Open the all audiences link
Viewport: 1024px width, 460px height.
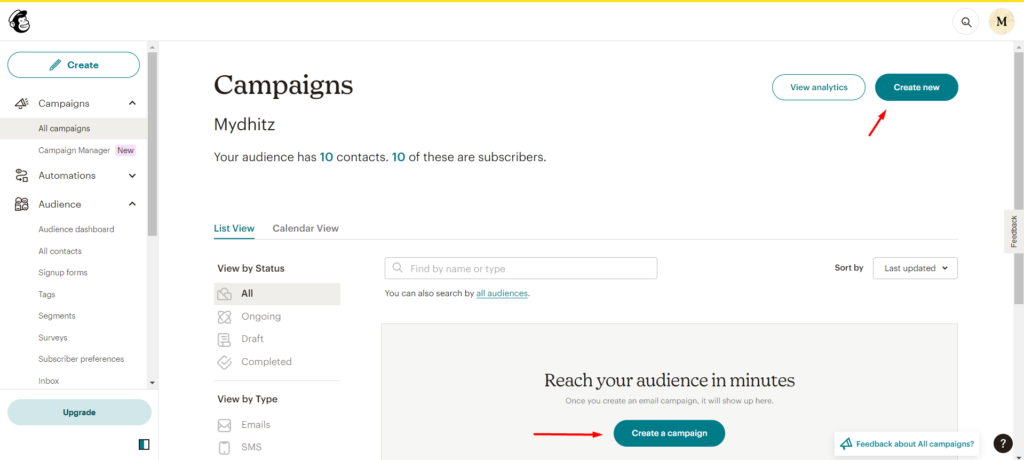tap(502, 294)
